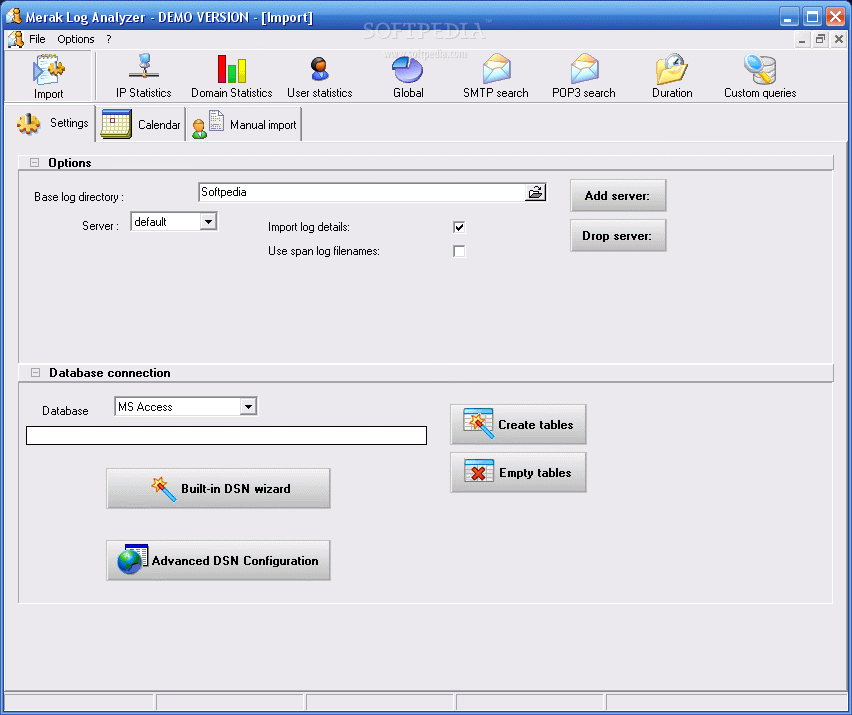The image size is (852, 715).
Task: Close the inner Import child window
Action: pyautogui.click(x=838, y=39)
